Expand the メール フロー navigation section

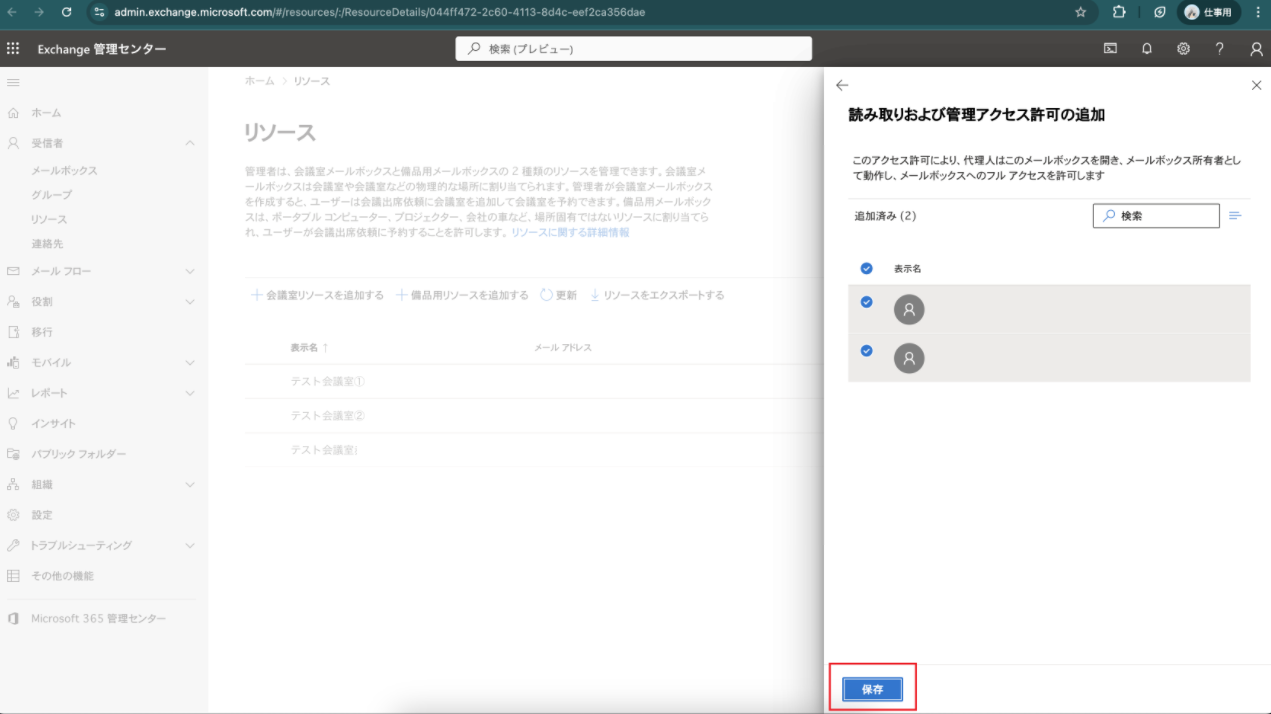(x=190, y=271)
